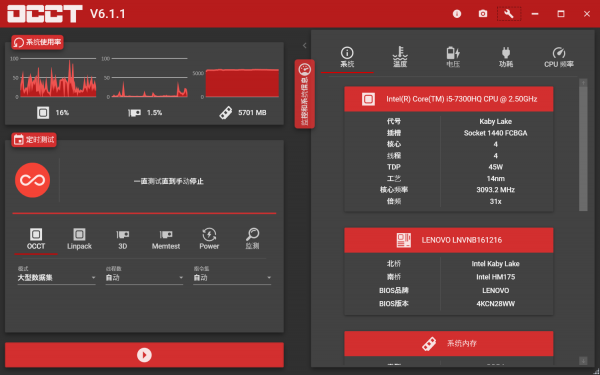Click the memory usage graph
This screenshot has height=375, width=600.
point(242,83)
